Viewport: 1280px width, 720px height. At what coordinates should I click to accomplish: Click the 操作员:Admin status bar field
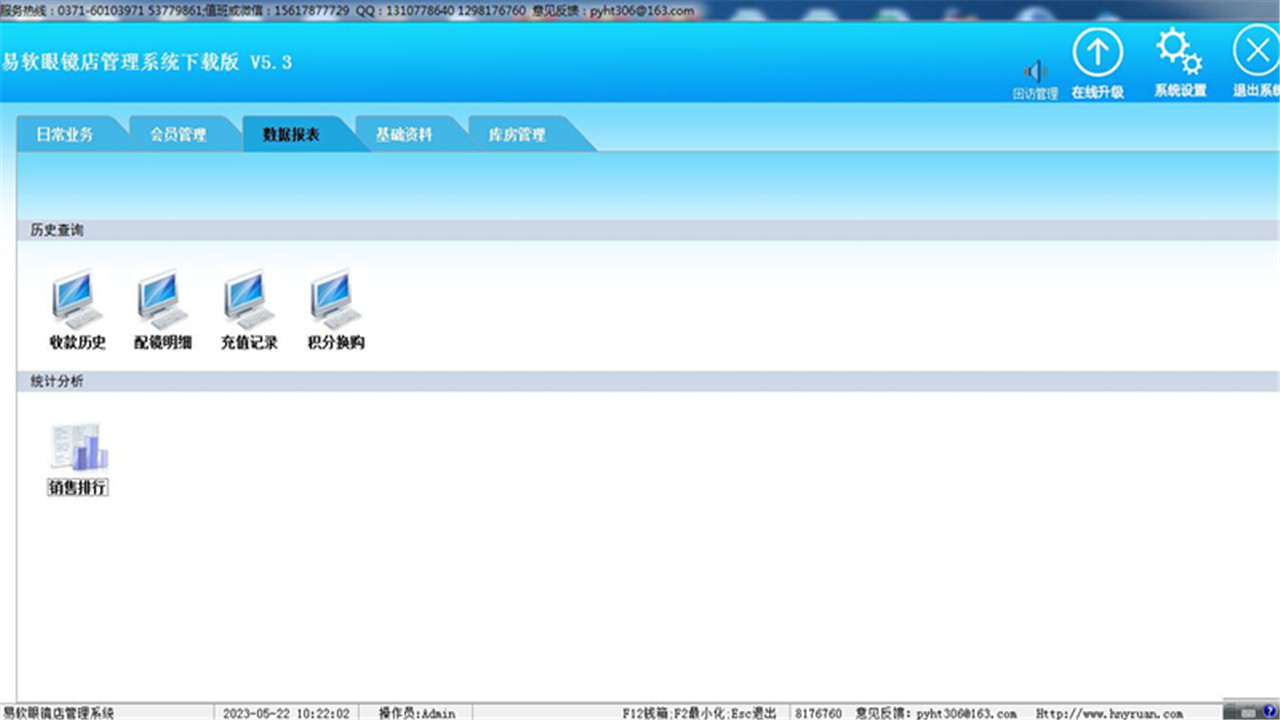tap(419, 713)
